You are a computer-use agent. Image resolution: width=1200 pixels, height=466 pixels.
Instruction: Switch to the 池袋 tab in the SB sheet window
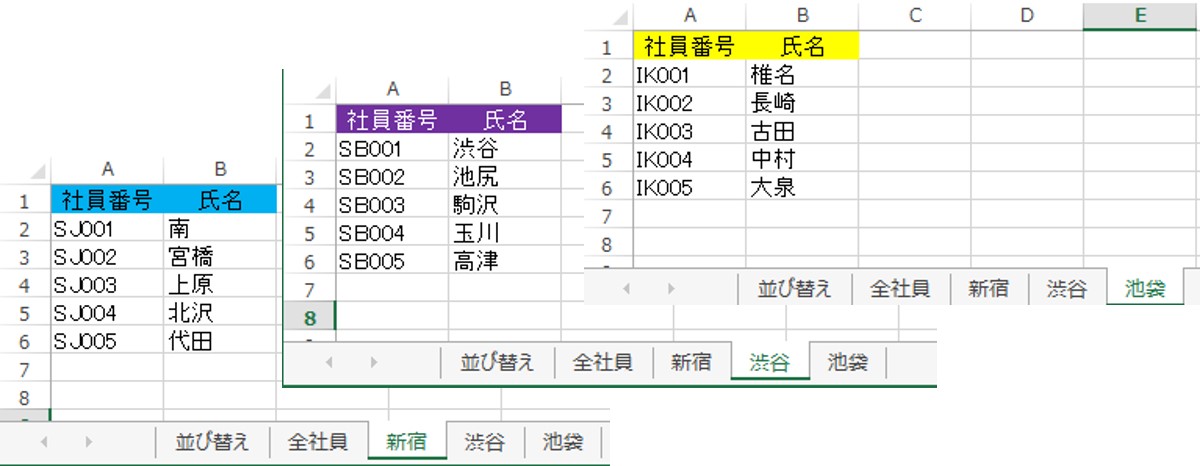point(848,362)
